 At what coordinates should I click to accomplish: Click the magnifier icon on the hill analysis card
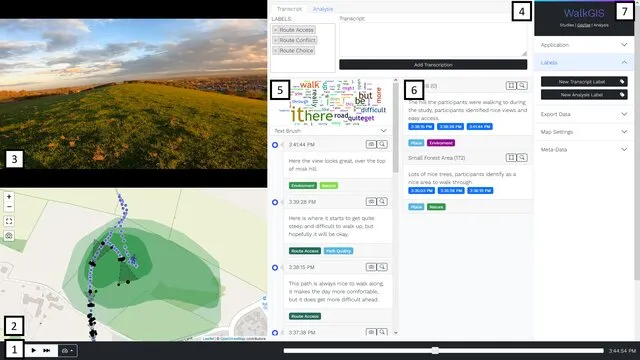tap(522, 86)
